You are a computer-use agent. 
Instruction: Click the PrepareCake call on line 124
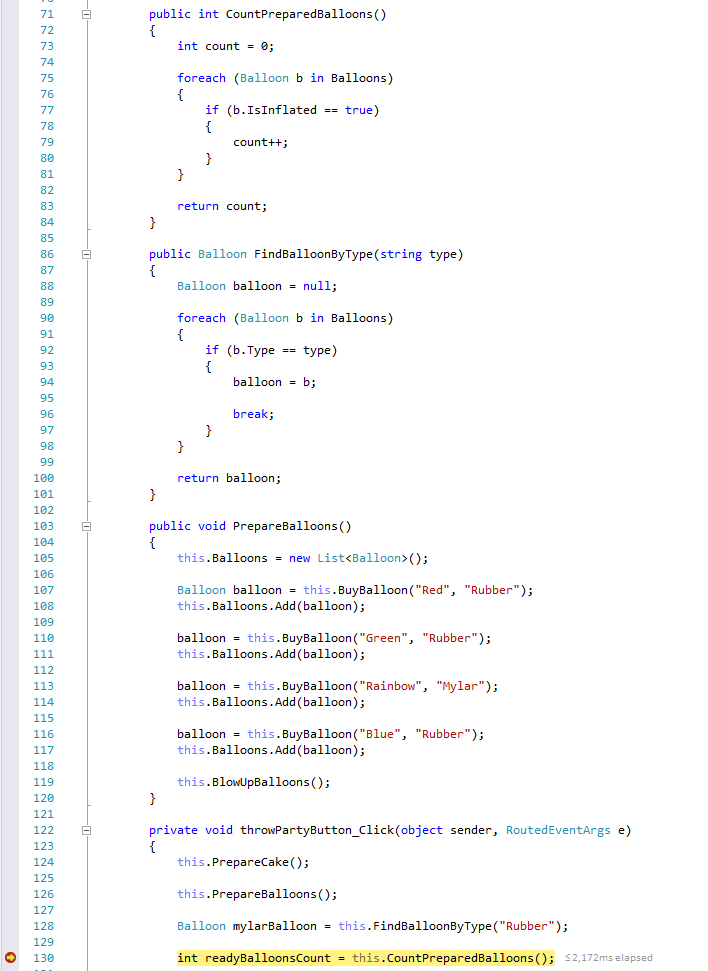[250, 862]
